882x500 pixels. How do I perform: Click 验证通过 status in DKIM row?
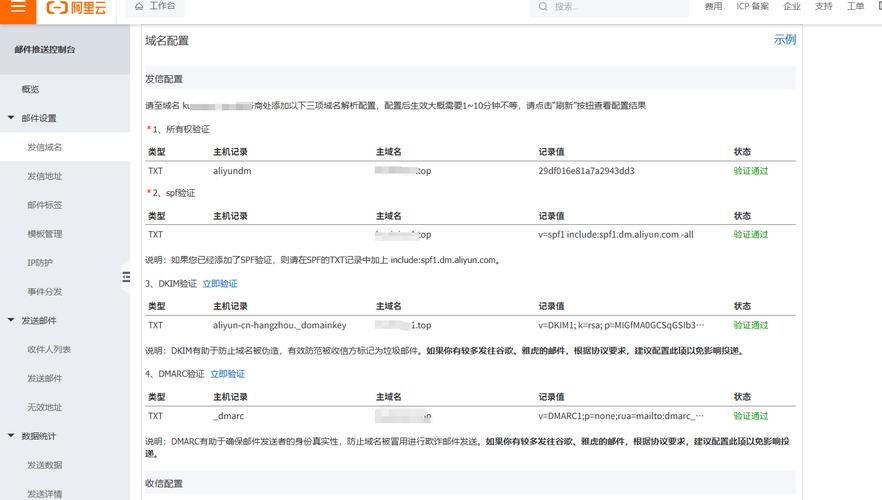(x=750, y=325)
